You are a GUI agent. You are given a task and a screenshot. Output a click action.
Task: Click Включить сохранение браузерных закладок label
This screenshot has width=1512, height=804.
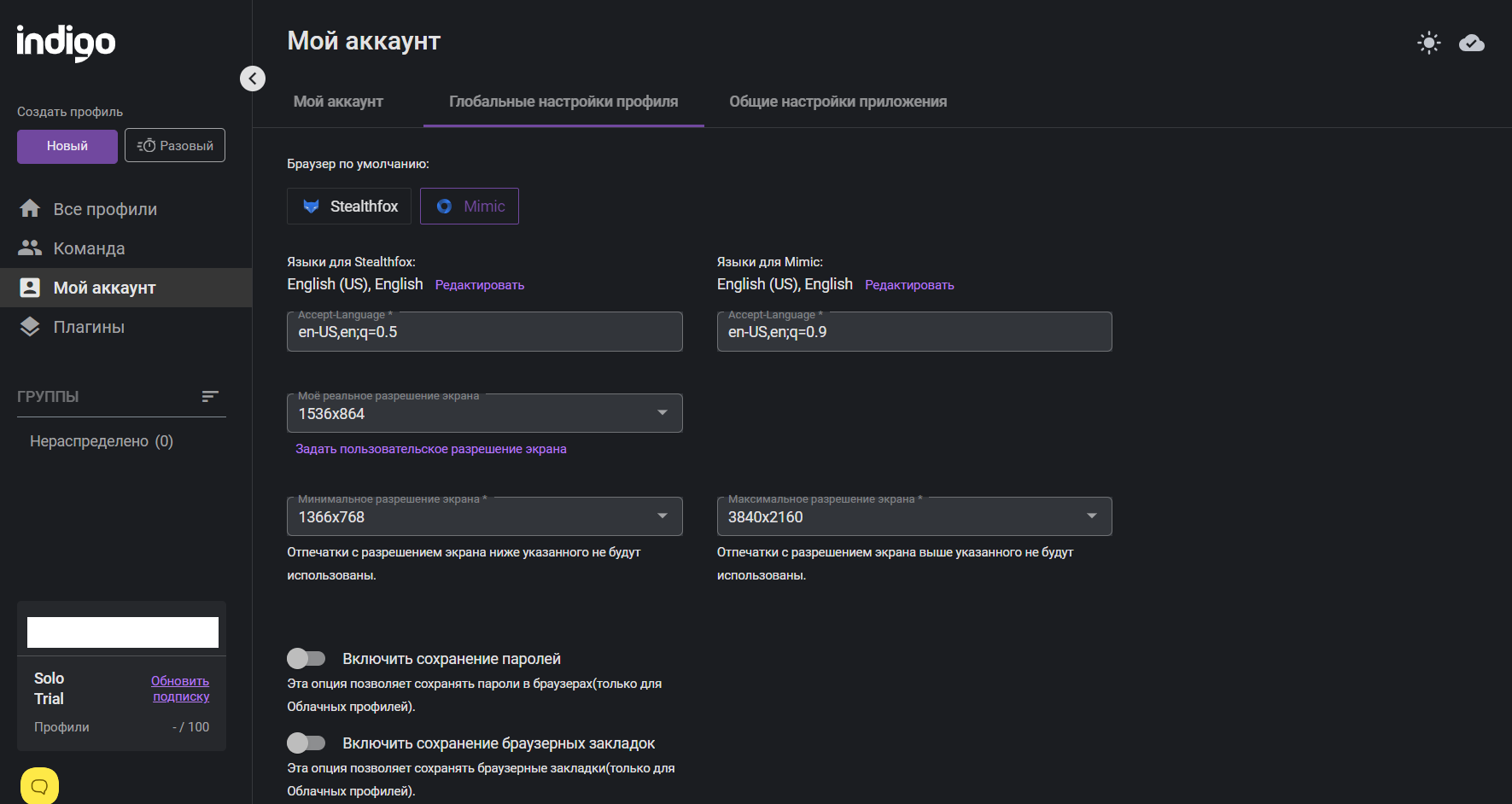499,743
